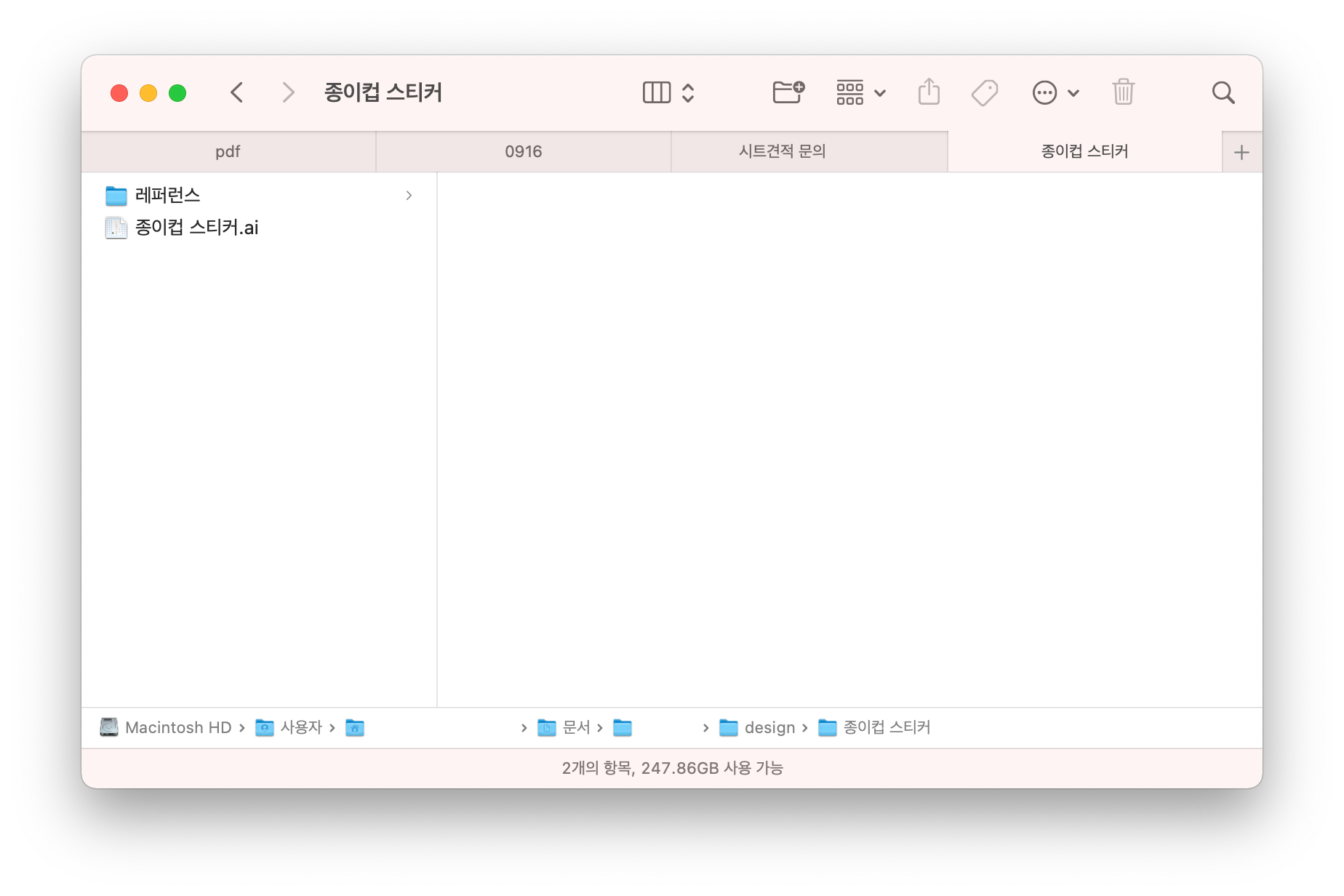This screenshot has width=1344, height=896.
Task: Go back with the left arrow
Action: (x=236, y=92)
